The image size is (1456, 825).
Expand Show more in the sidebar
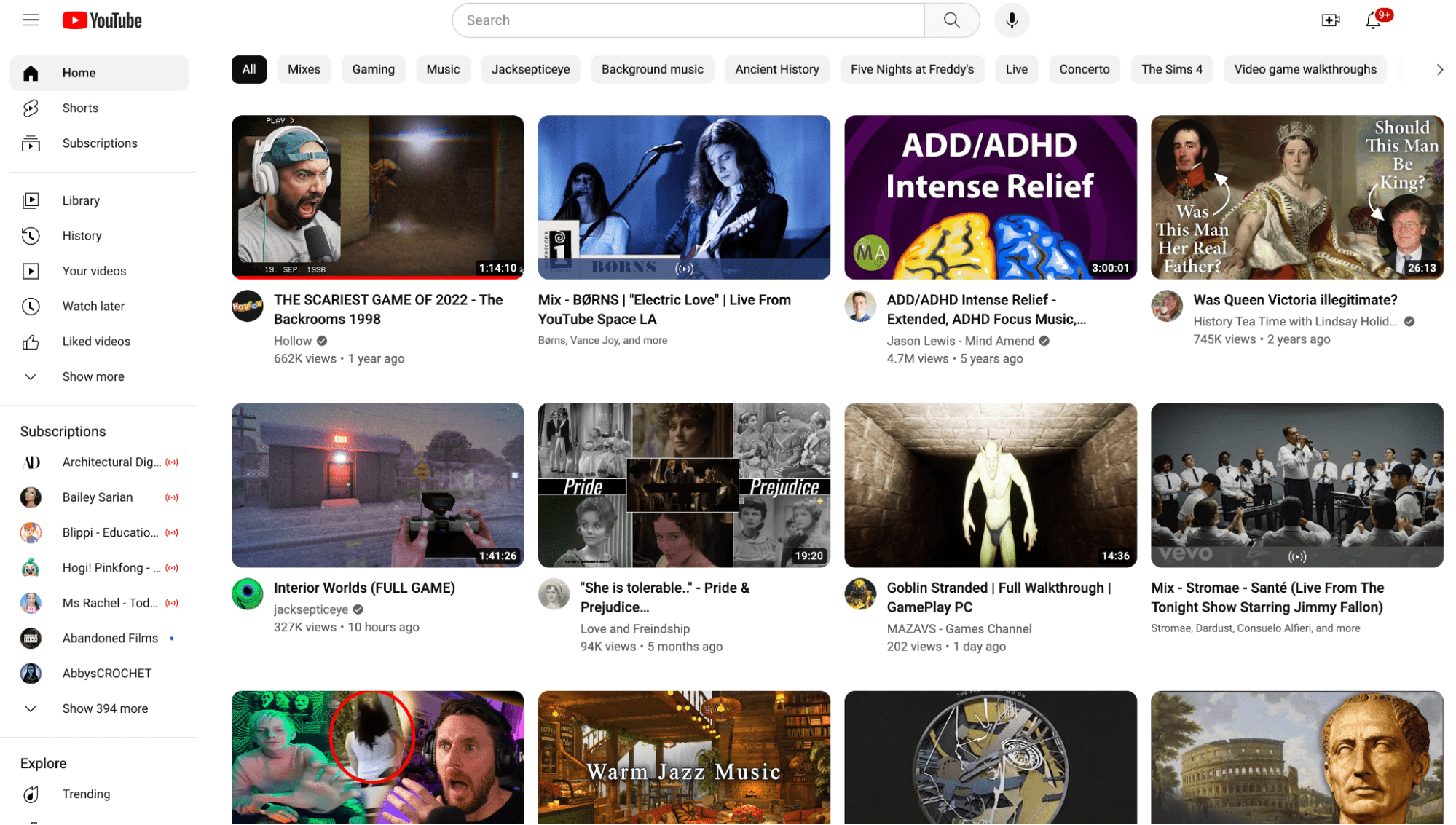coord(93,376)
